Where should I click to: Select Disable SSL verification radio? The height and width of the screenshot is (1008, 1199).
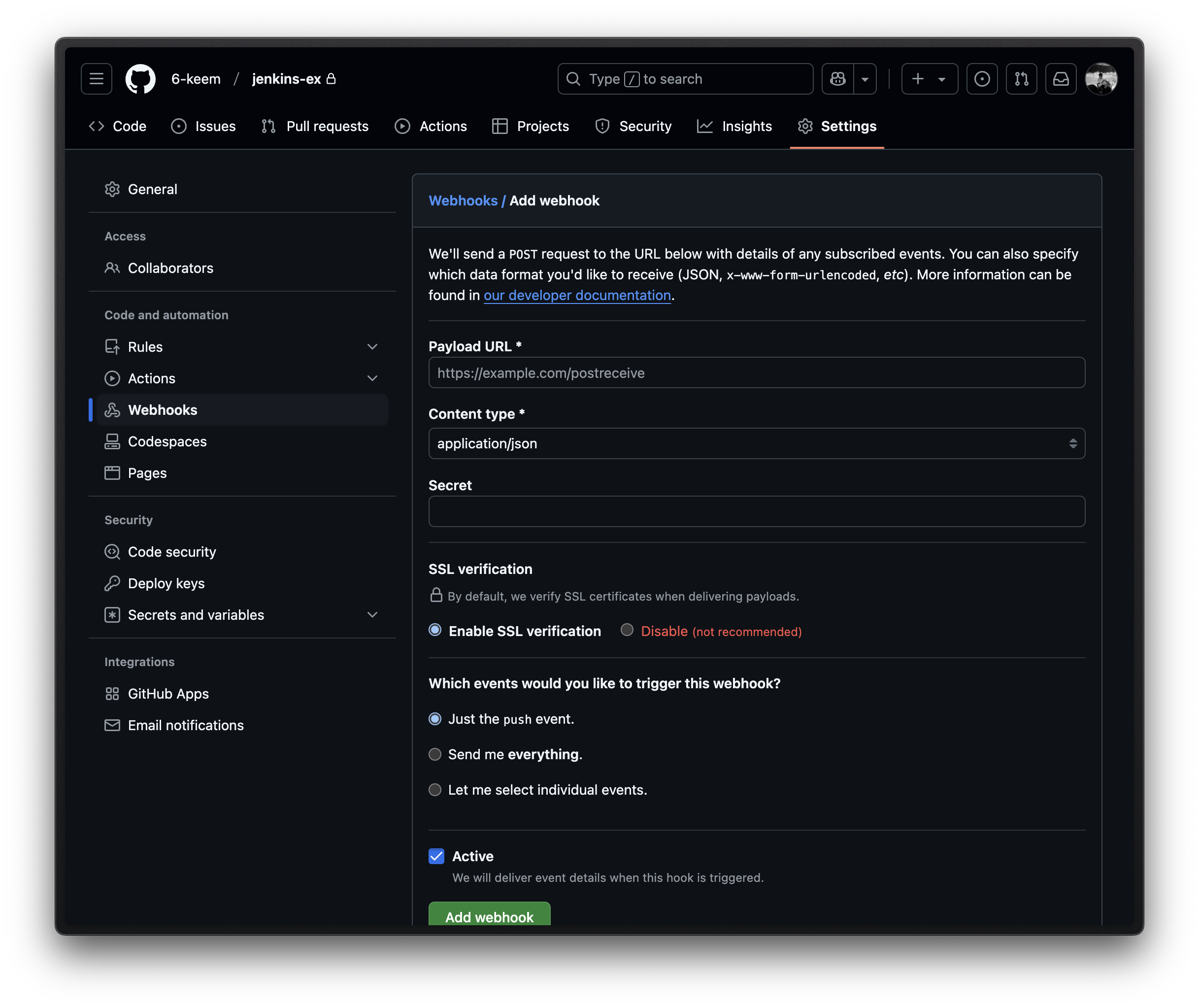coord(627,630)
